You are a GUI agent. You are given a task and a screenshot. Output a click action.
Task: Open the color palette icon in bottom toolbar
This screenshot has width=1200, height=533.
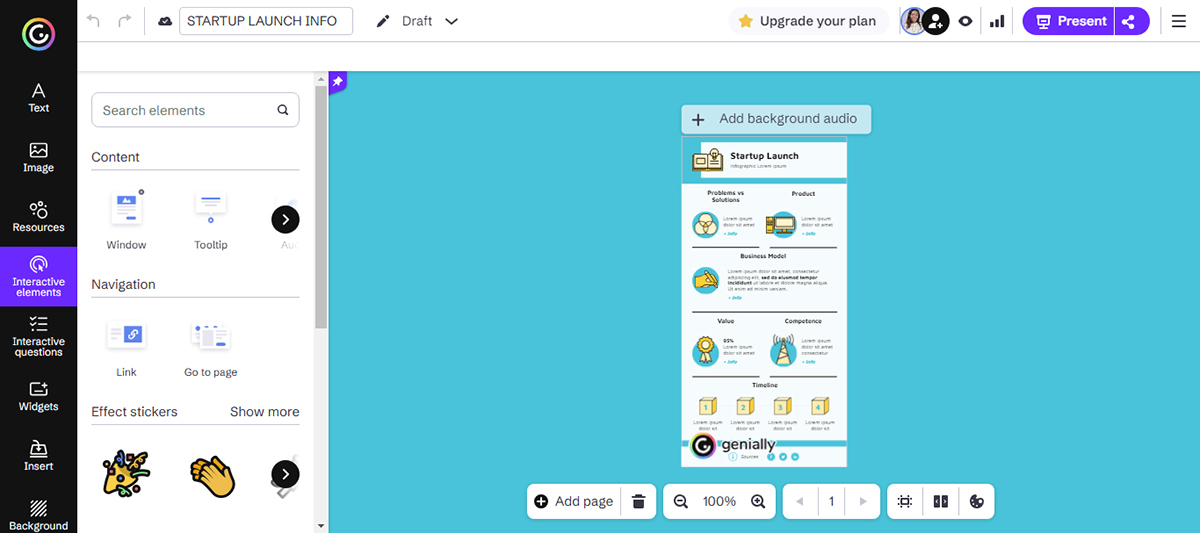click(977, 501)
